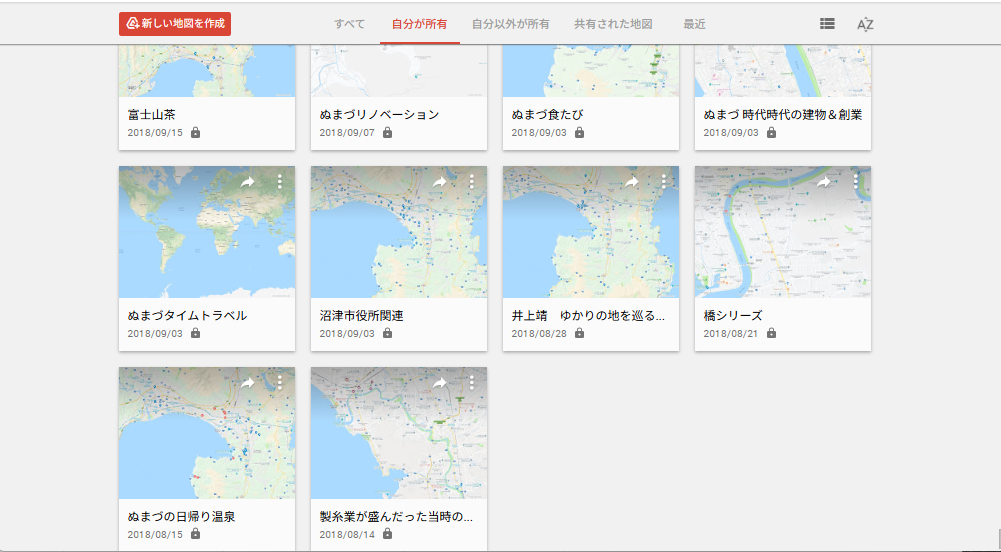
Task: Expand options menu on 橋シリーズ card
Action: (856, 182)
